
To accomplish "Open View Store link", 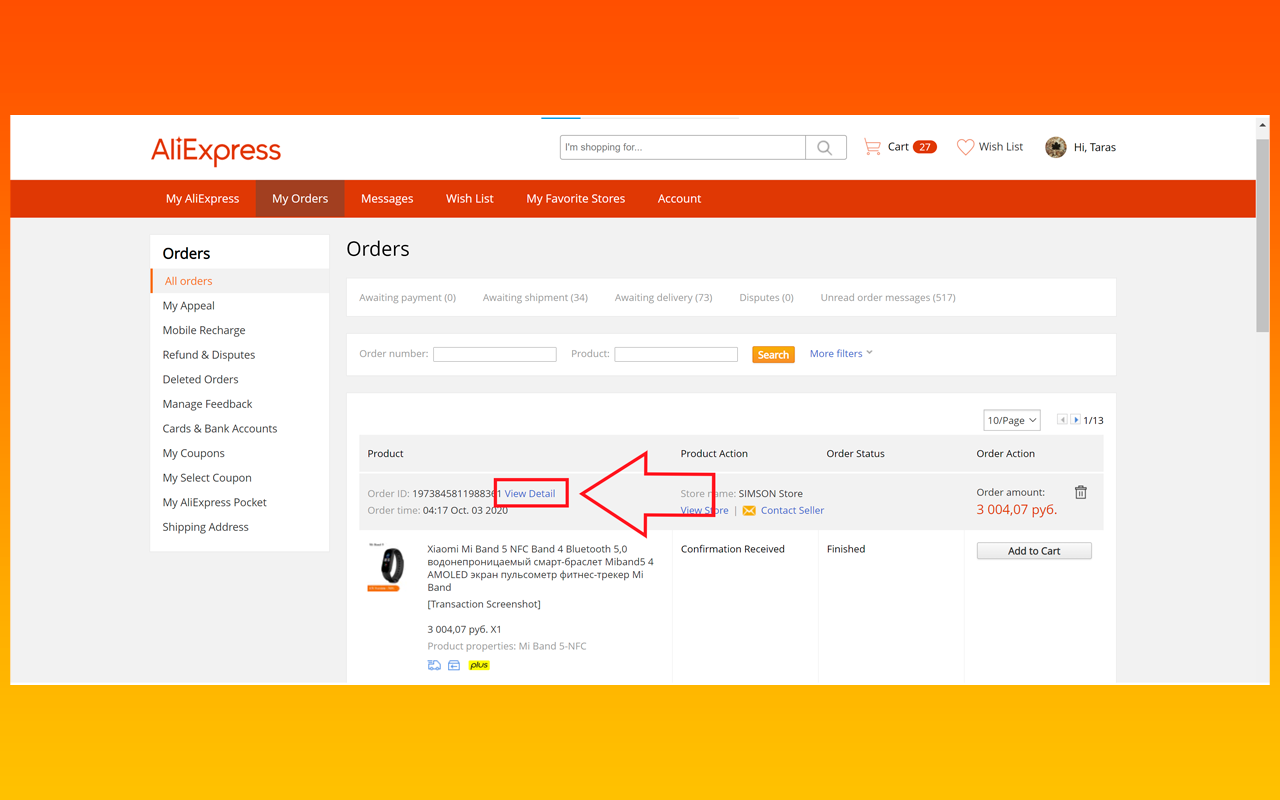I will point(704,510).
